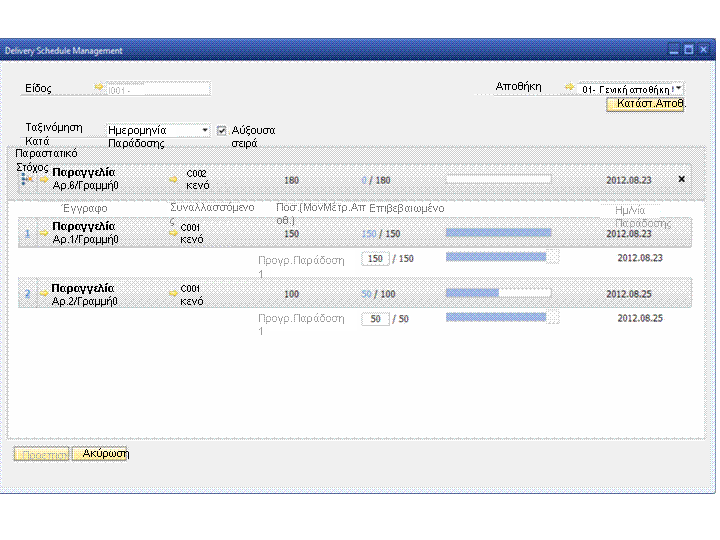The width and height of the screenshot is (720, 540).
Task: Remove target row with the X icon
Action: (x=681, y=179)
